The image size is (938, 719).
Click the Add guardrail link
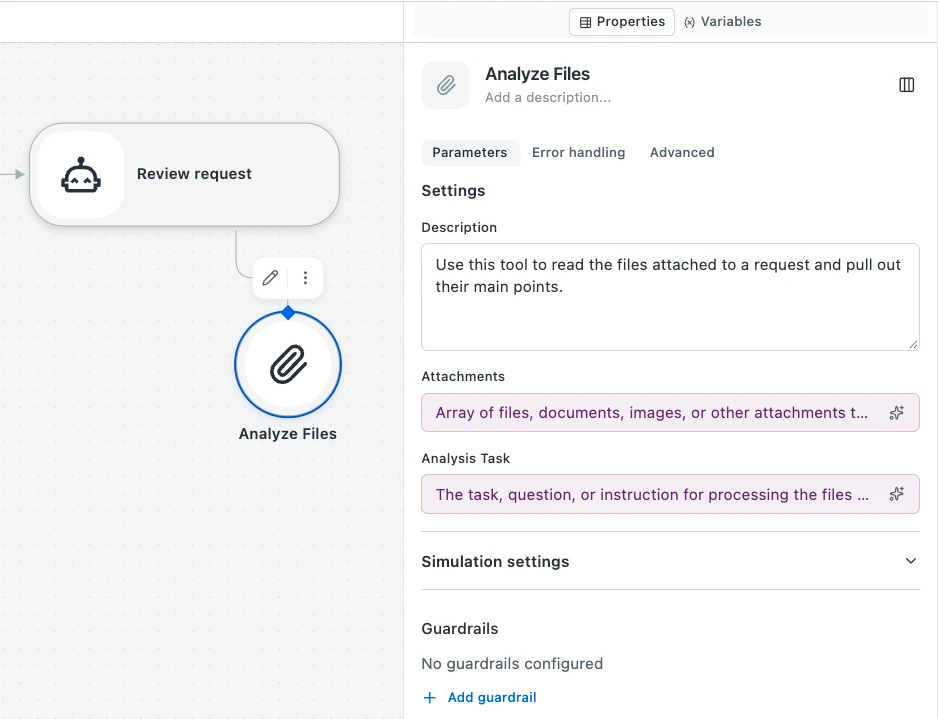(492, 697)
